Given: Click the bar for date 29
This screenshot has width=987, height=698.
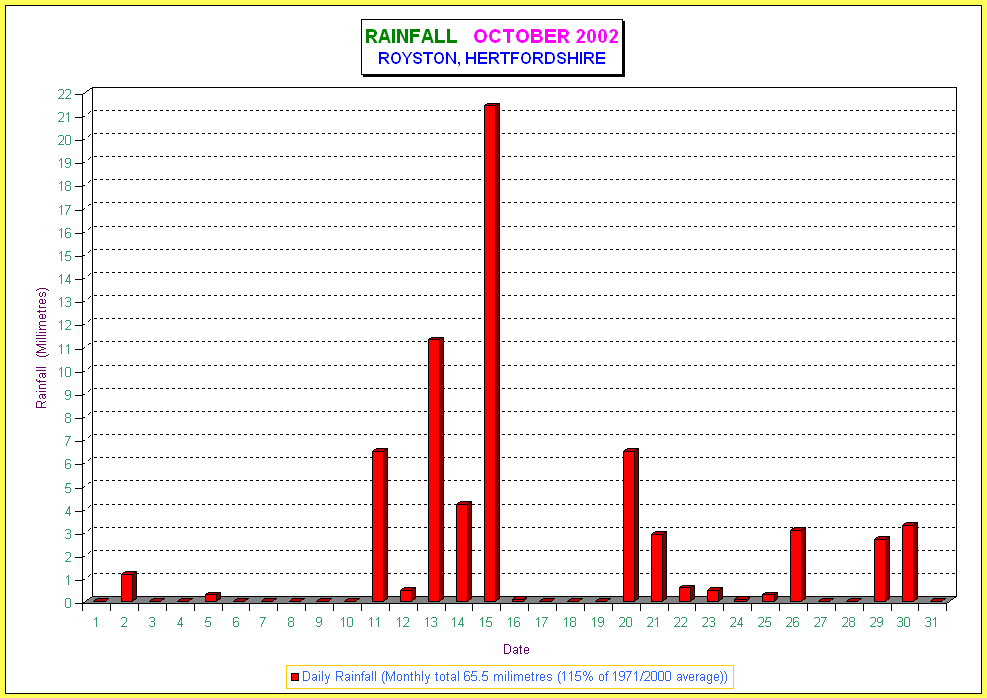Looking at the screenshot, I should click(880, 570).
